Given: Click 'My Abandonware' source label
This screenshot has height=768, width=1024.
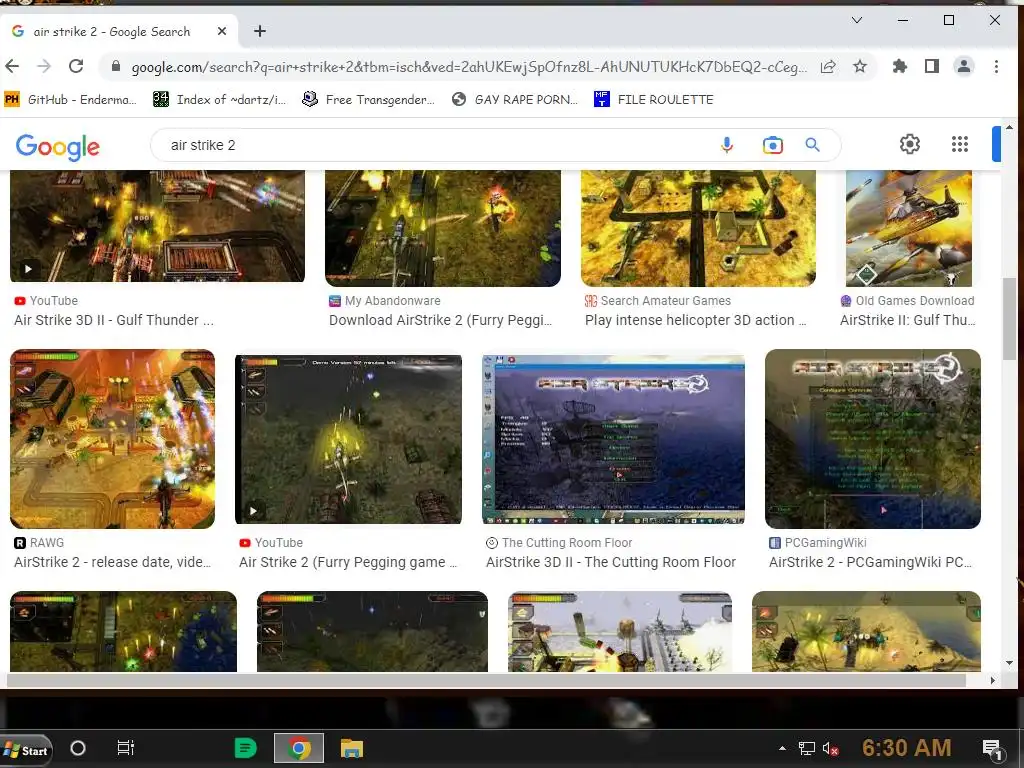Looking at the screenshot, I should pos(392,300).
